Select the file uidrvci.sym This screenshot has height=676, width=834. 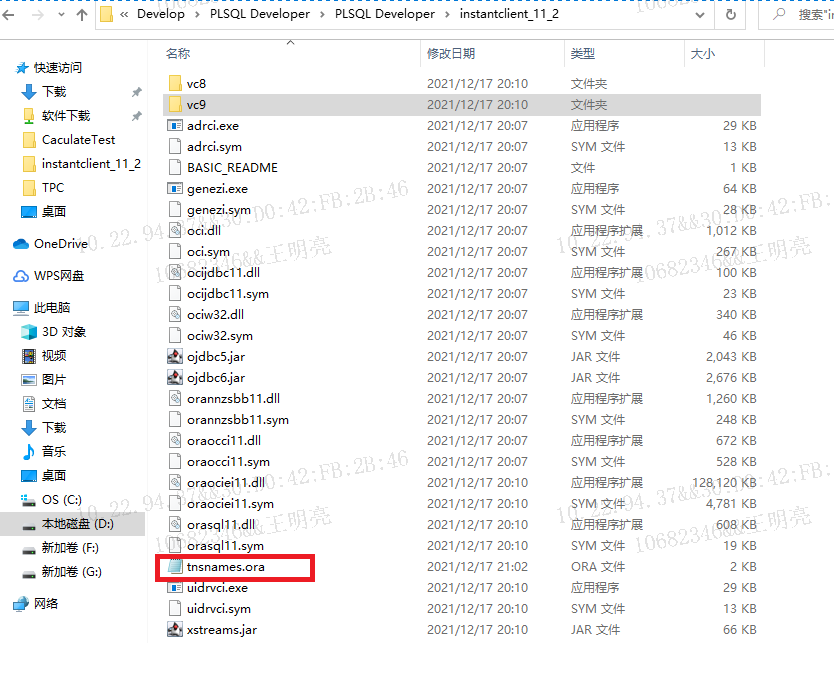tap(219, 608)
